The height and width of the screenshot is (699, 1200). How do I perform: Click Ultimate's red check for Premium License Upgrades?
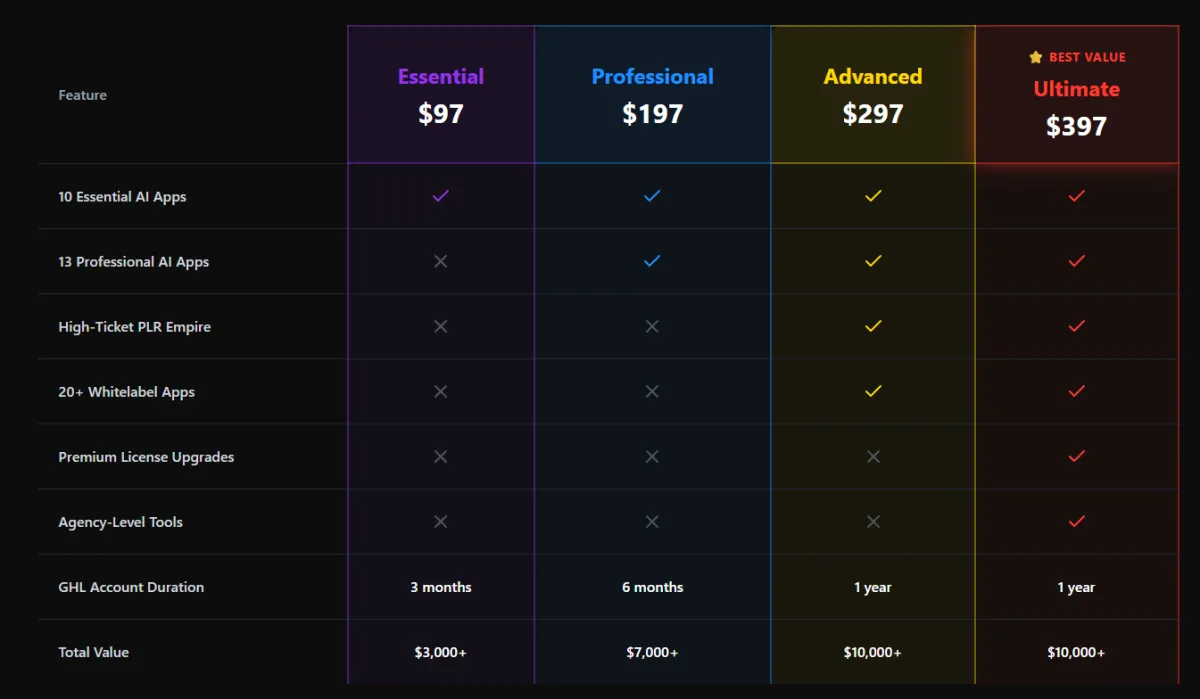point(1077,456)
